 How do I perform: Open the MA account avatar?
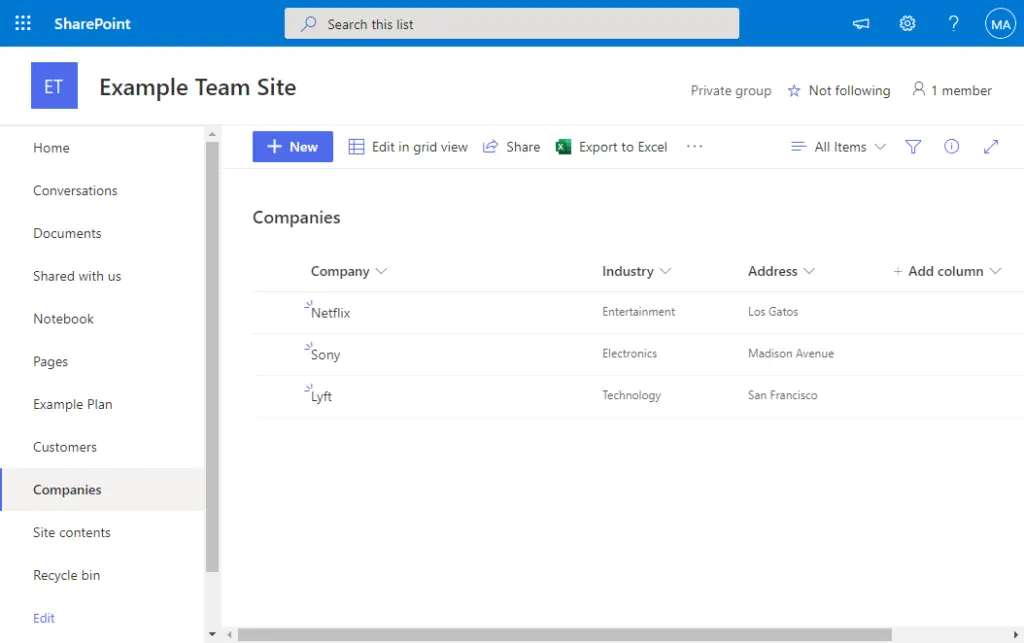point(1000,24)
